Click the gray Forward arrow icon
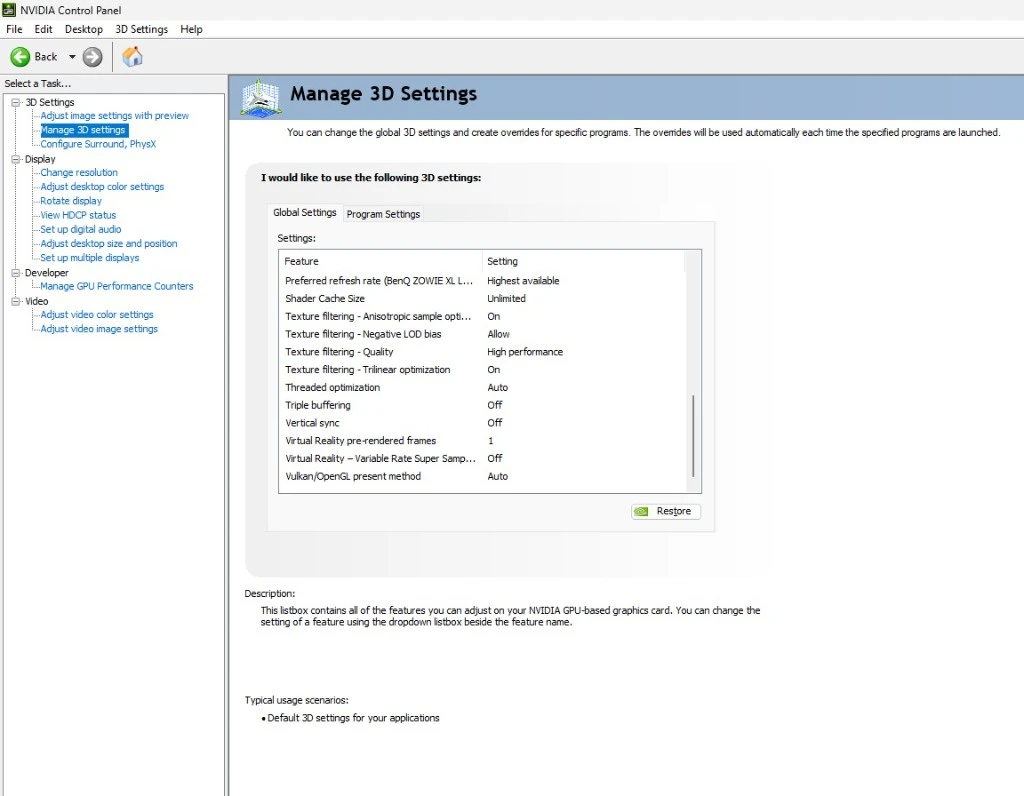This screenshot has width=1024, height=796. click(x=92, y=57)
